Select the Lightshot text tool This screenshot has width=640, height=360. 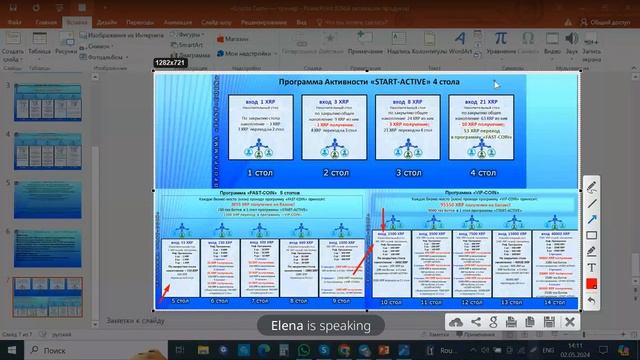click(x=591, y=268)
